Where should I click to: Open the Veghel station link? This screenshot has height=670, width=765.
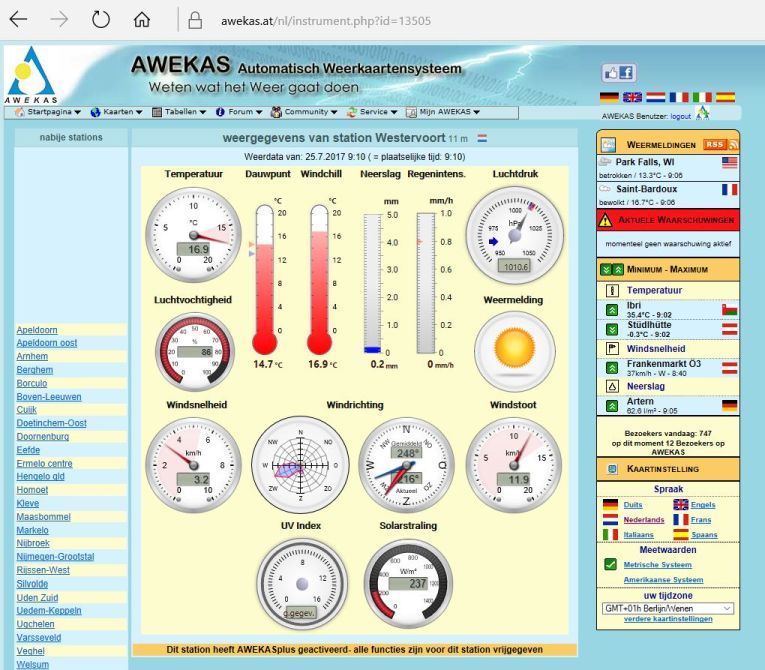tap(30, 651)
